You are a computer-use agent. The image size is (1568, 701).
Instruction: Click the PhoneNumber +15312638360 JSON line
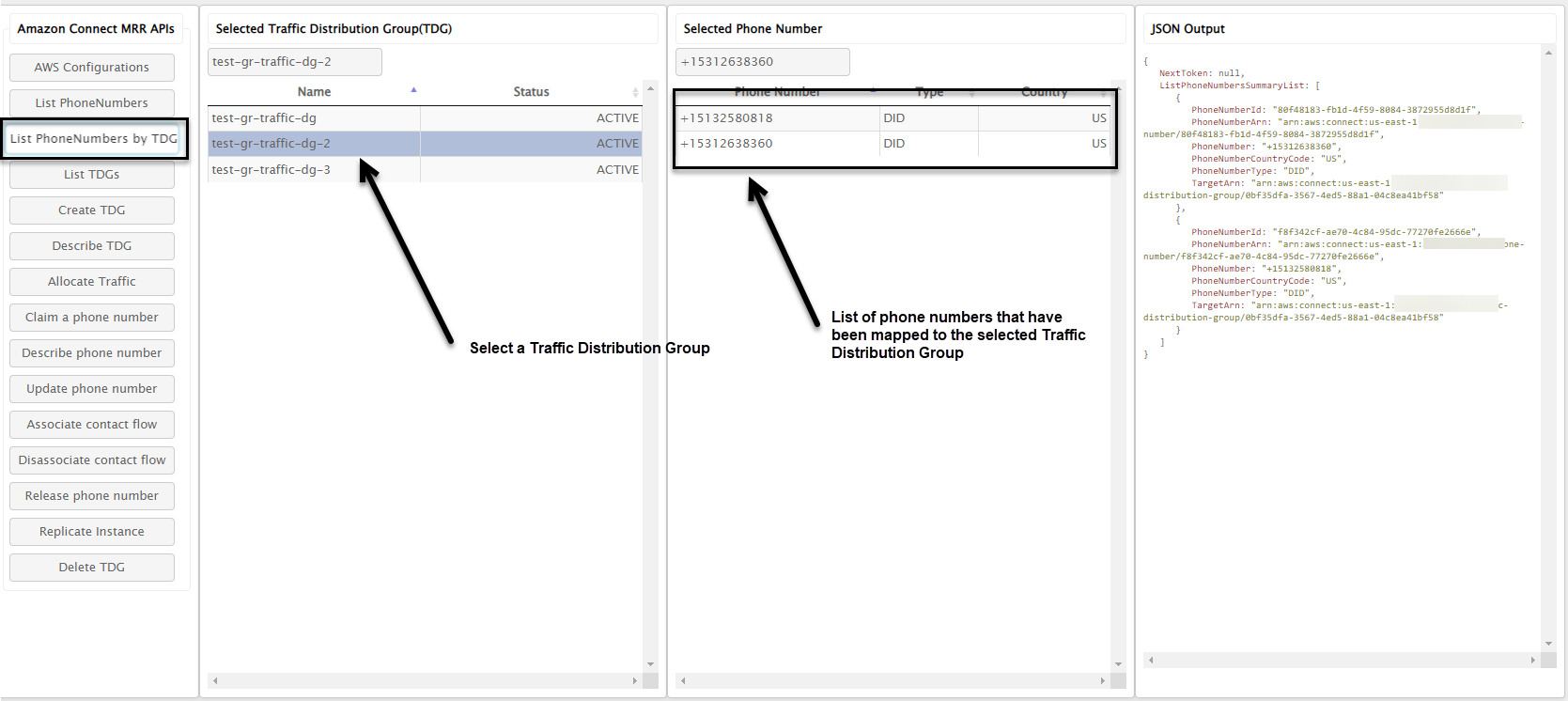[x=1266, y=147]
